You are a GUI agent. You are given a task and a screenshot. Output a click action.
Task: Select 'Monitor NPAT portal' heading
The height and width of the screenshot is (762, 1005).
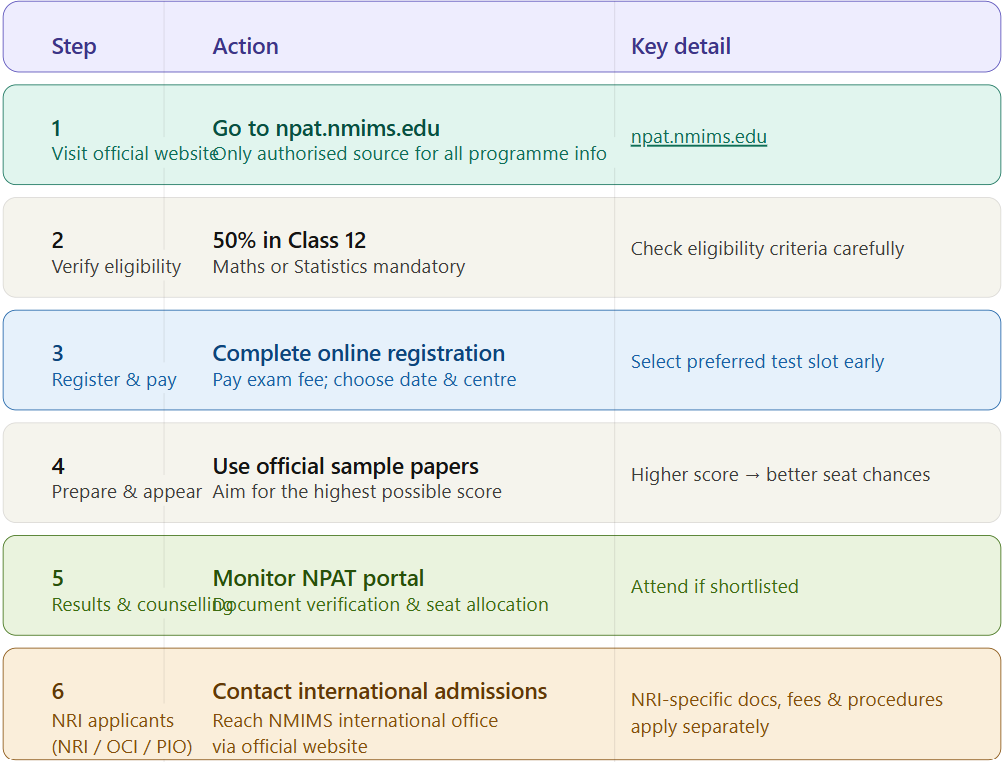point(319,578)
